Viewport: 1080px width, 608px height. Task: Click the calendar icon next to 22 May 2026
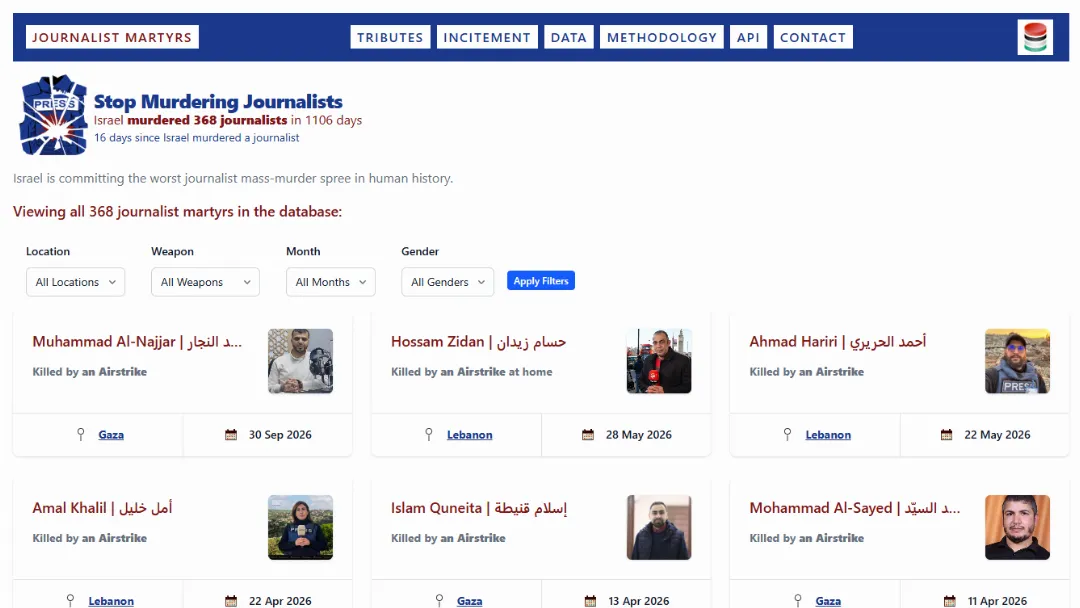(946, 434)
